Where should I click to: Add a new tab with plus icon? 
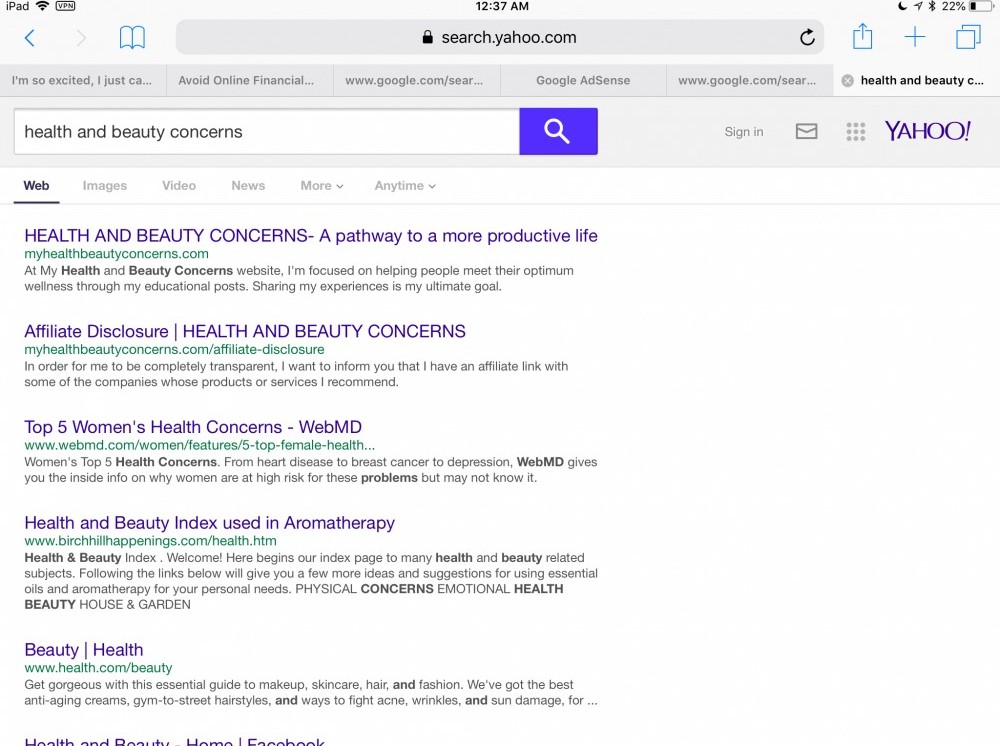coord(915,37)
